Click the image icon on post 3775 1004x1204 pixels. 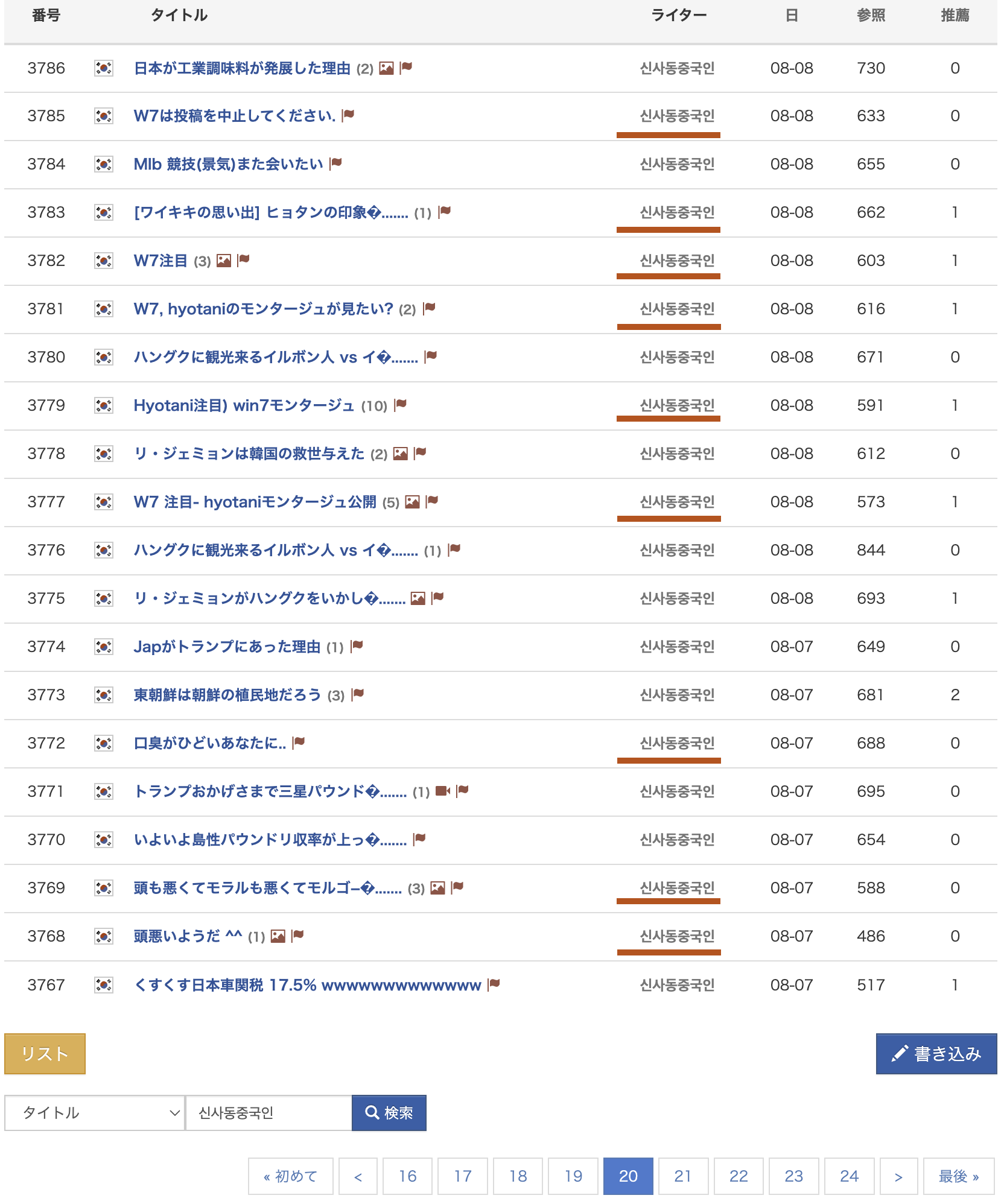[x=418, y=598]
